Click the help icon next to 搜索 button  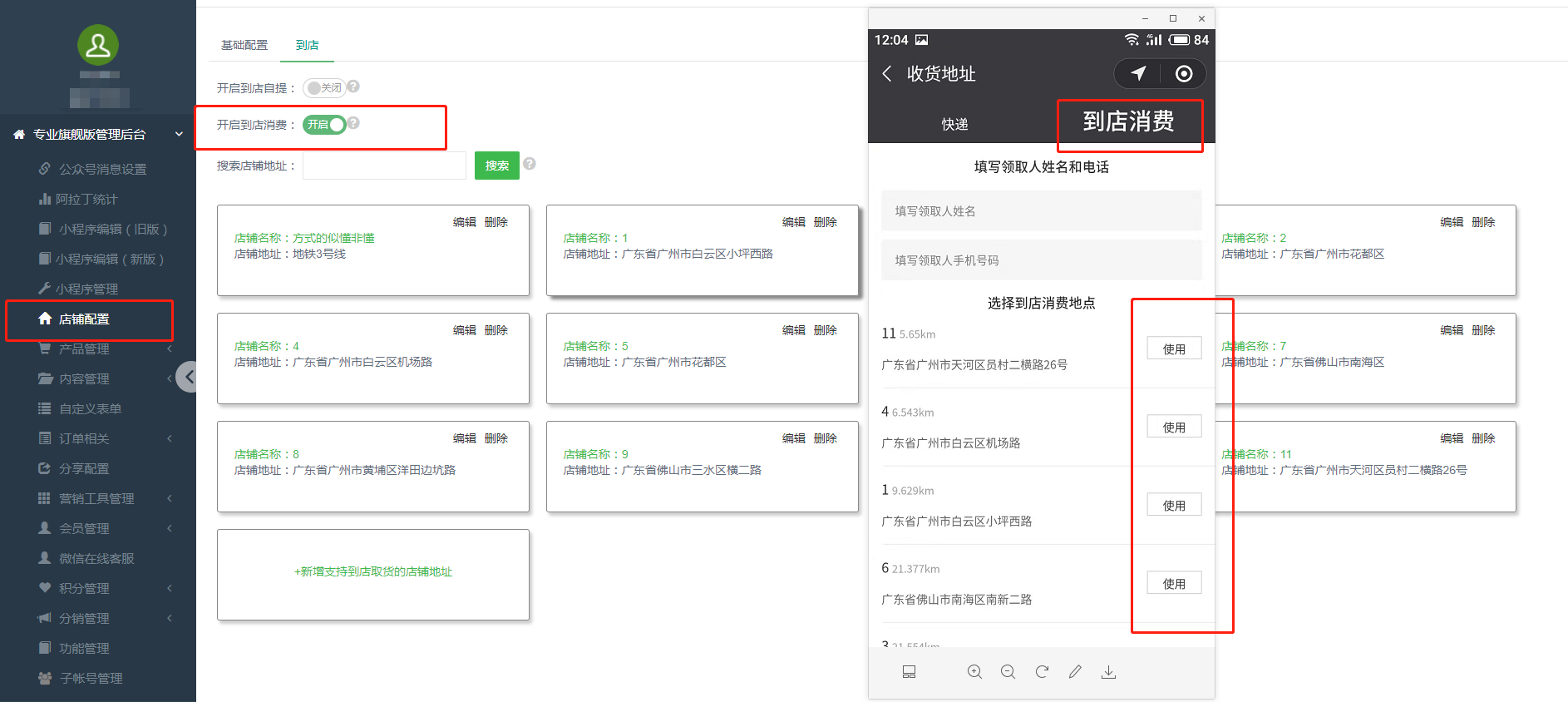click(x=530, y=164)
